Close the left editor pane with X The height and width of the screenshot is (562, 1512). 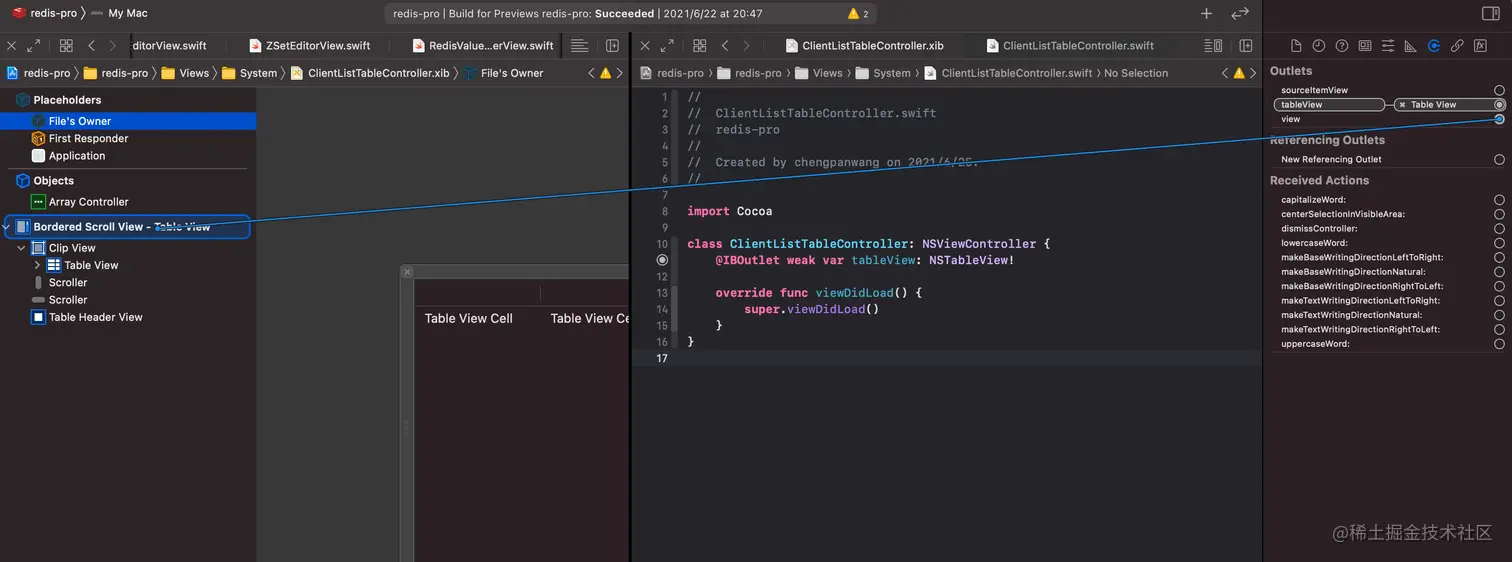tap(12, 46)
